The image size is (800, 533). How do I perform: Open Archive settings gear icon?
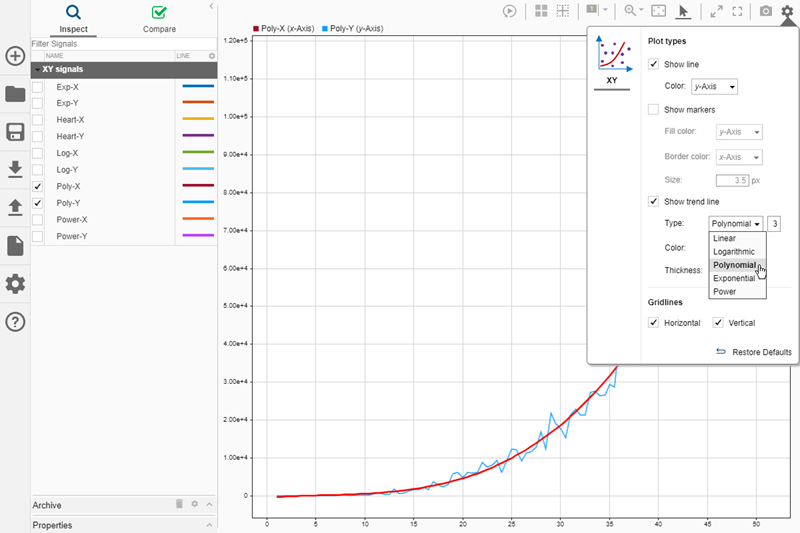click(x=194, y=504)
